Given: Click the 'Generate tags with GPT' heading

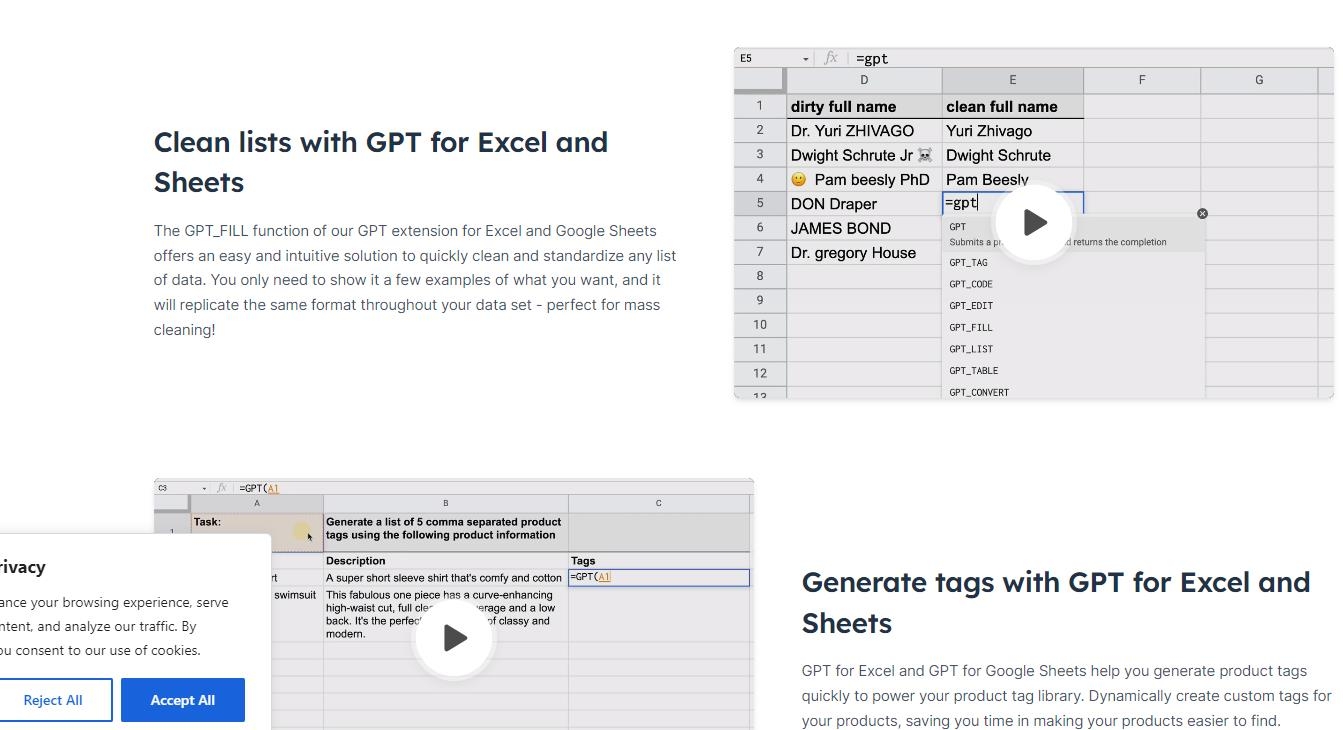Looking at the screenshot, I should pyautogui.click(x=1056, y=602).
